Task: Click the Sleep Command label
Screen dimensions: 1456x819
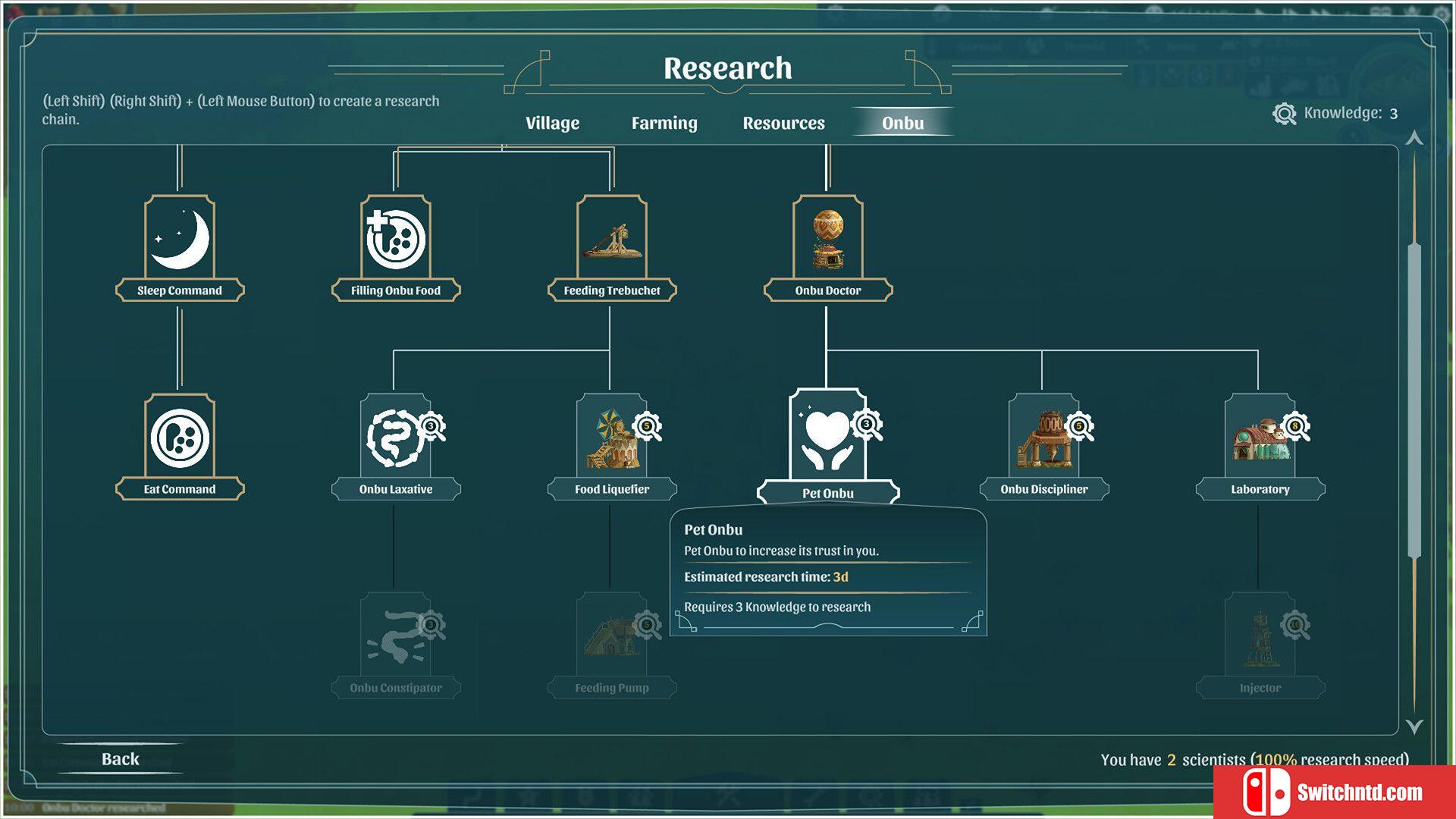Action: tap(180, 290)
